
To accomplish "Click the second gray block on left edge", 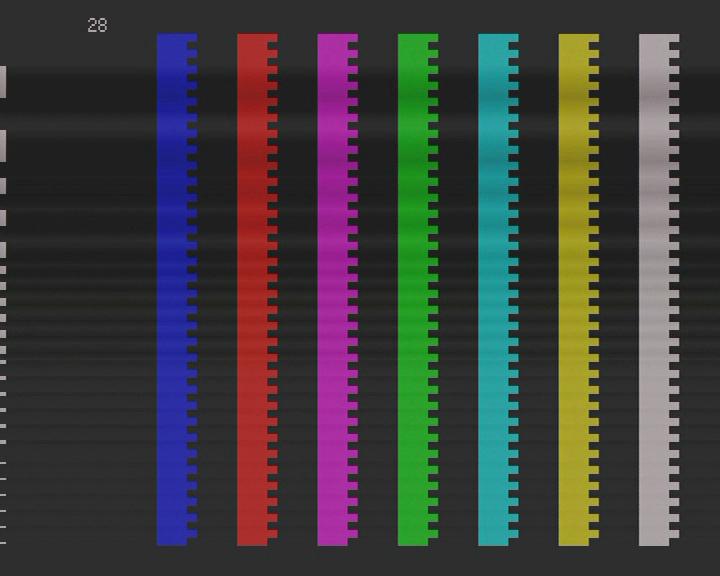I will click(x=3, y=145).
